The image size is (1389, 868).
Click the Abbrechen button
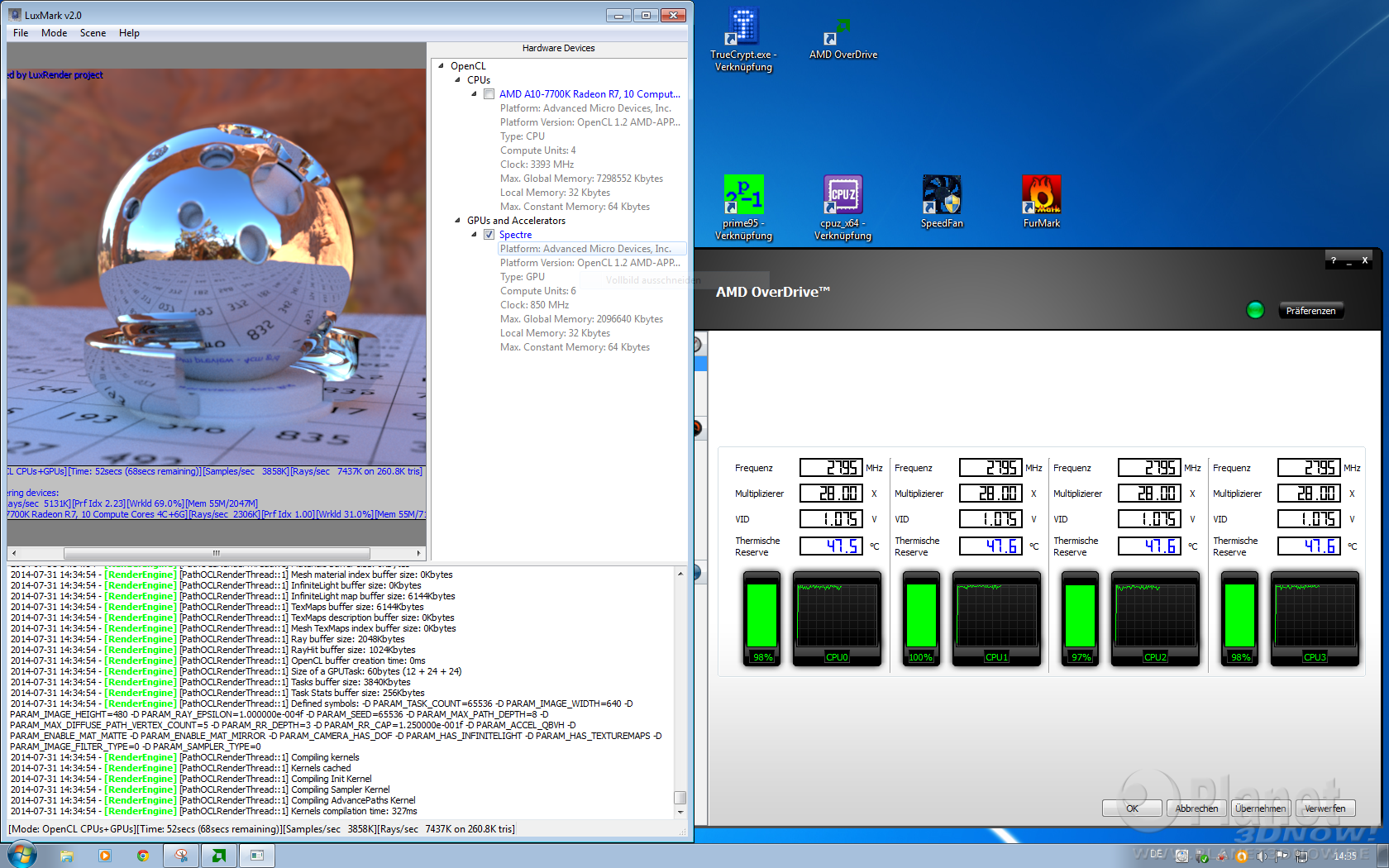(x=1196, y=808)
